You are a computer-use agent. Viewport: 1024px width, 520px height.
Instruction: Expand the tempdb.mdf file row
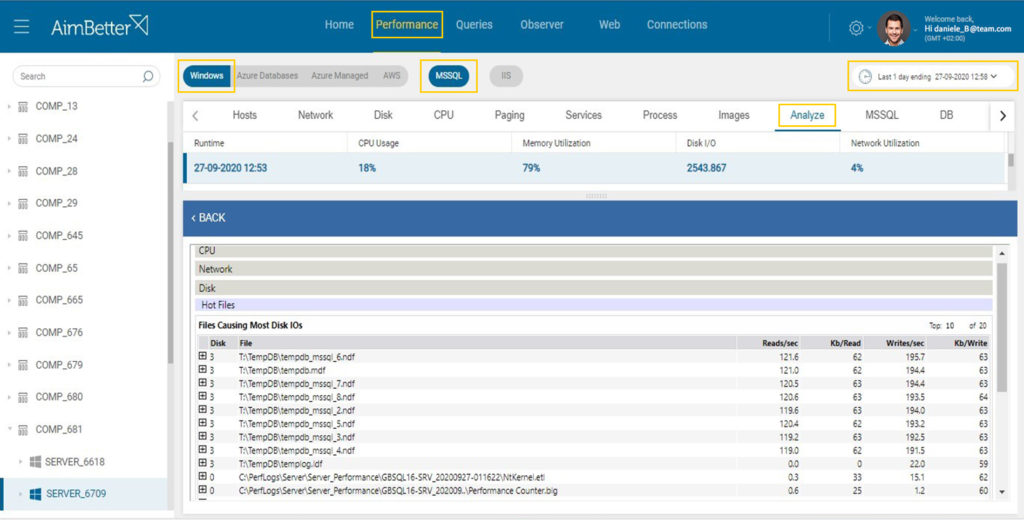click(x=202, y=369)
